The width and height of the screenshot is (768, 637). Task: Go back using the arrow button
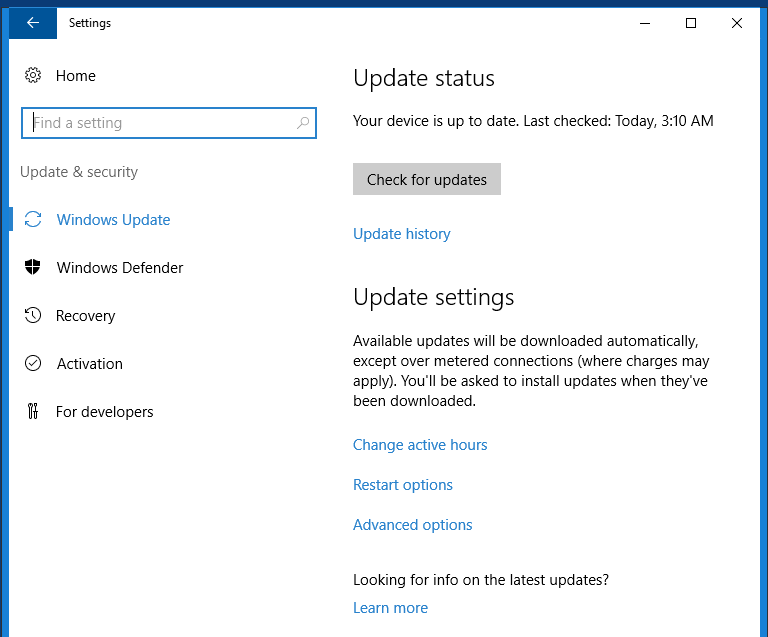pyautogui.click(x=33, y=23)
